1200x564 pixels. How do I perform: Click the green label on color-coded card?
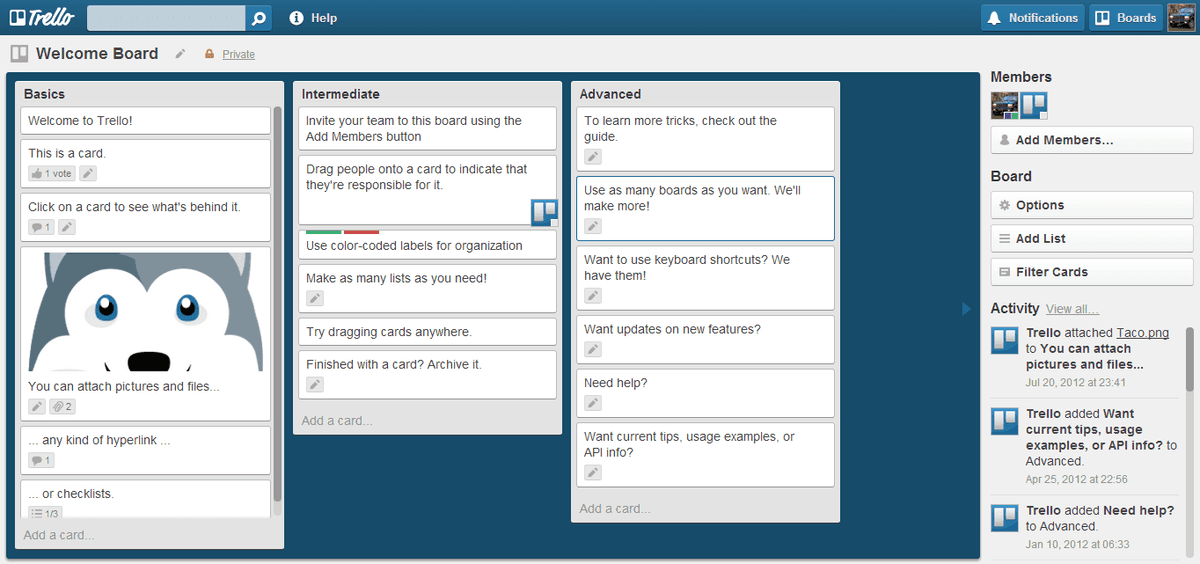click(323, 232)
